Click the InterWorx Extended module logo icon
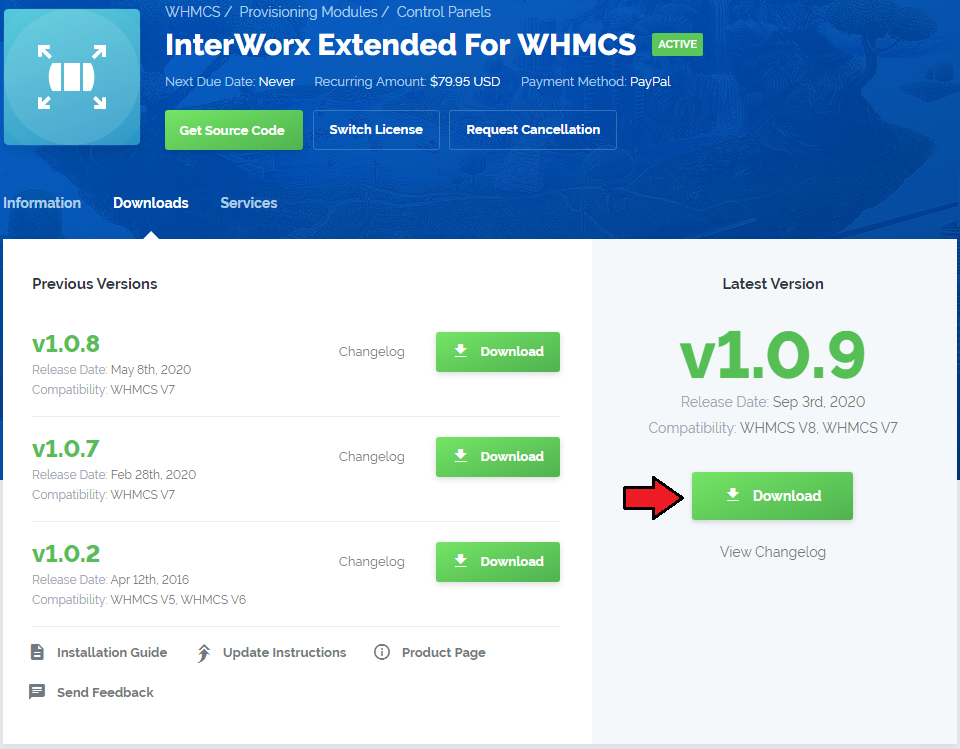Screen dimensions: 960x749 pos(72,77)
